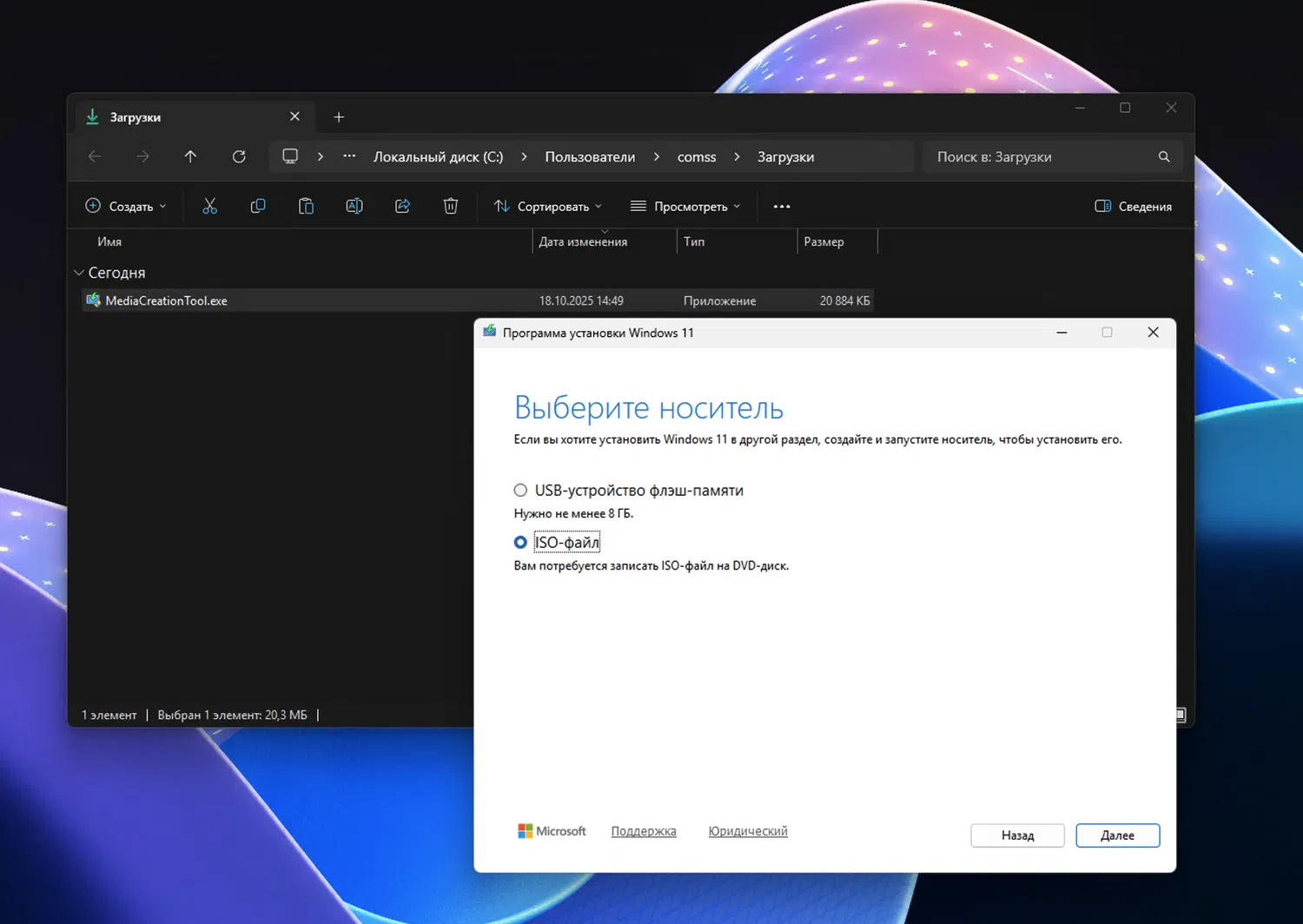
Task: Open the Сортировать dropdown
Action: (x=547, y=207)
